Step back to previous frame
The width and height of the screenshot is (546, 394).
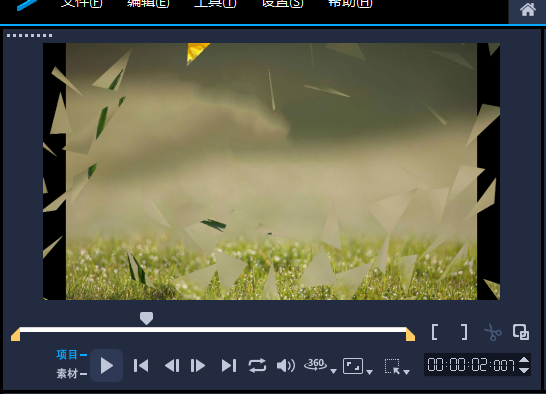(x=172, y=366)
